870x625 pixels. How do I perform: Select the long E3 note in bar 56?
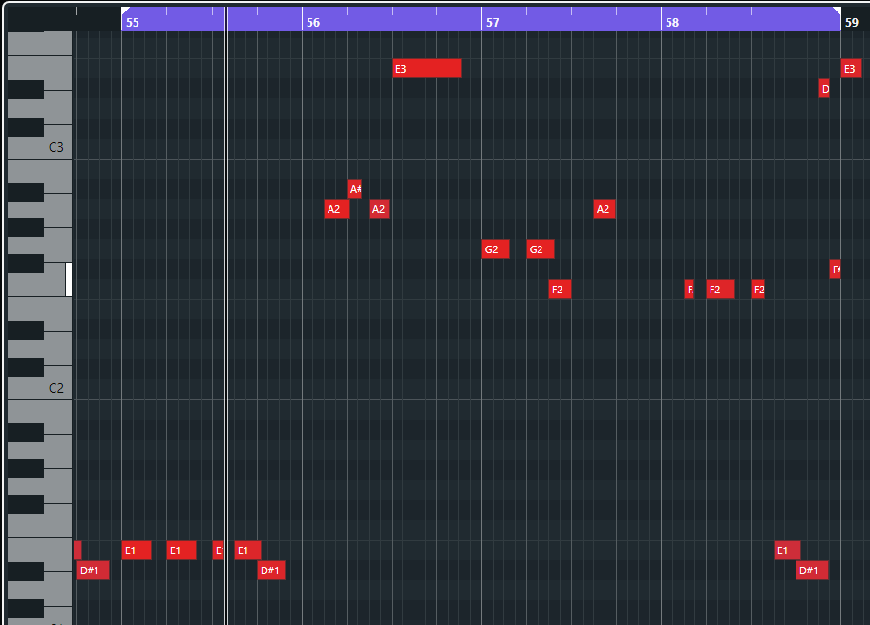click(427, 68)
